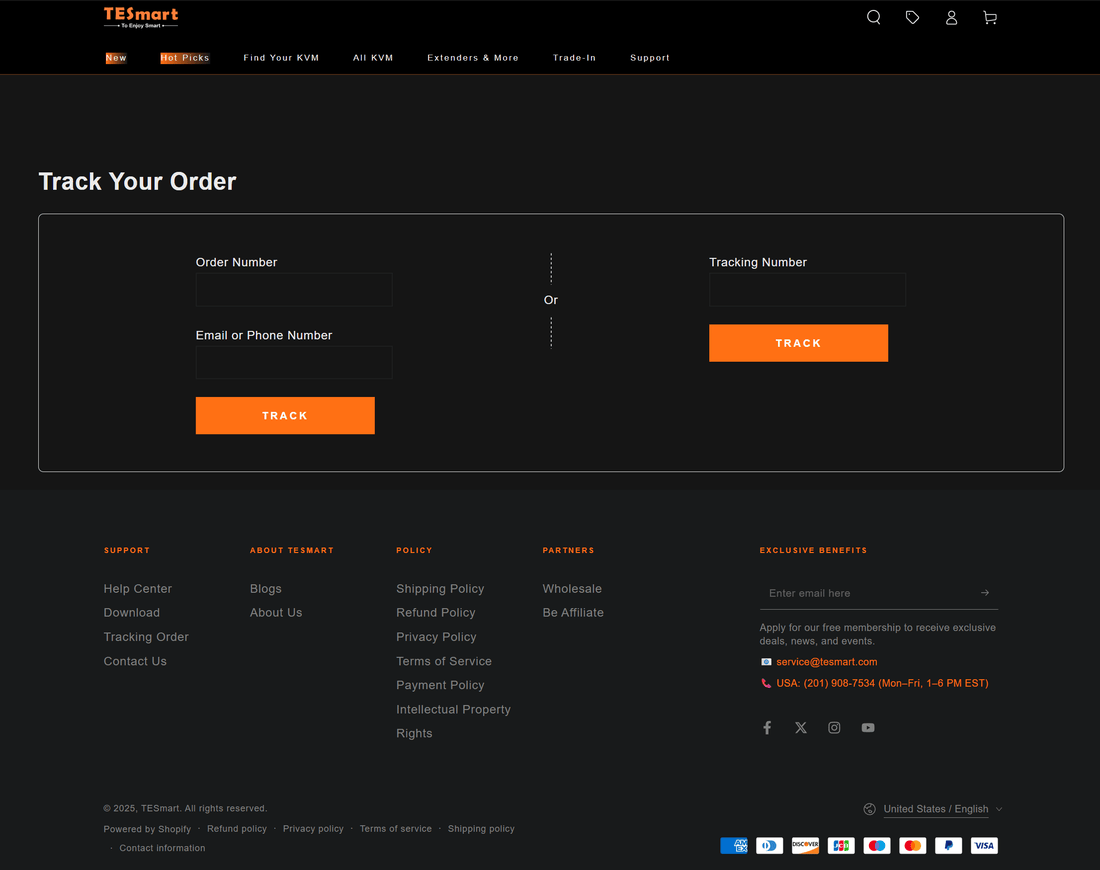Open the search icon in header
The width and height of the screenshot is (1100, 870).
[x=873, y=18]
